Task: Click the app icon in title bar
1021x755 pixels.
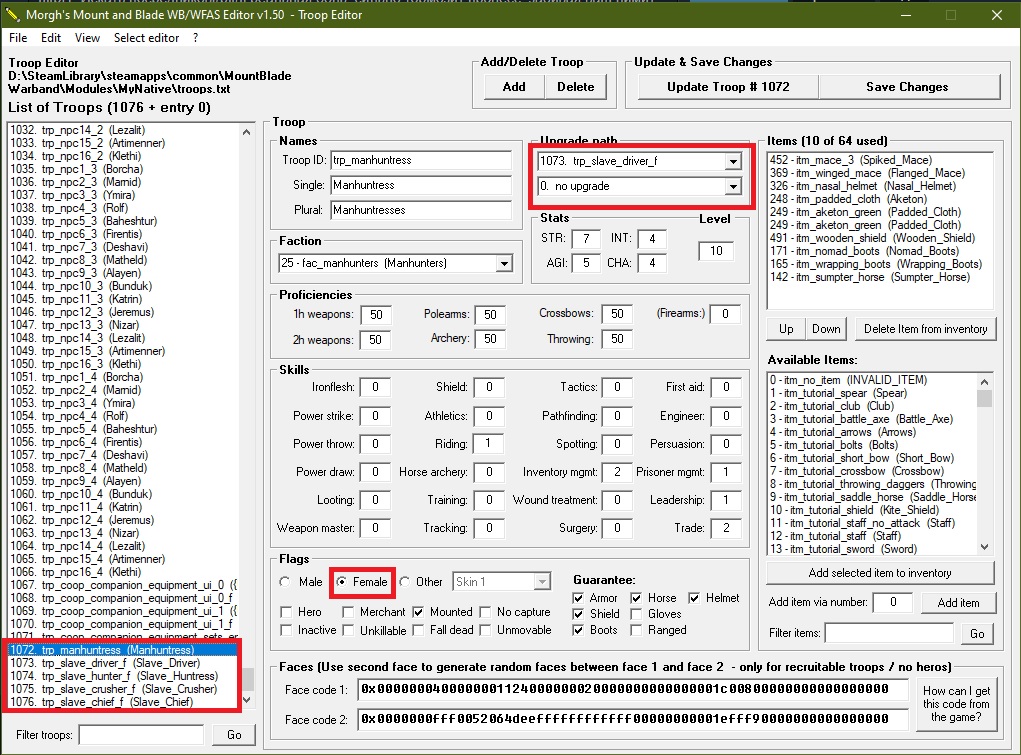Action: tap(12, 14)
